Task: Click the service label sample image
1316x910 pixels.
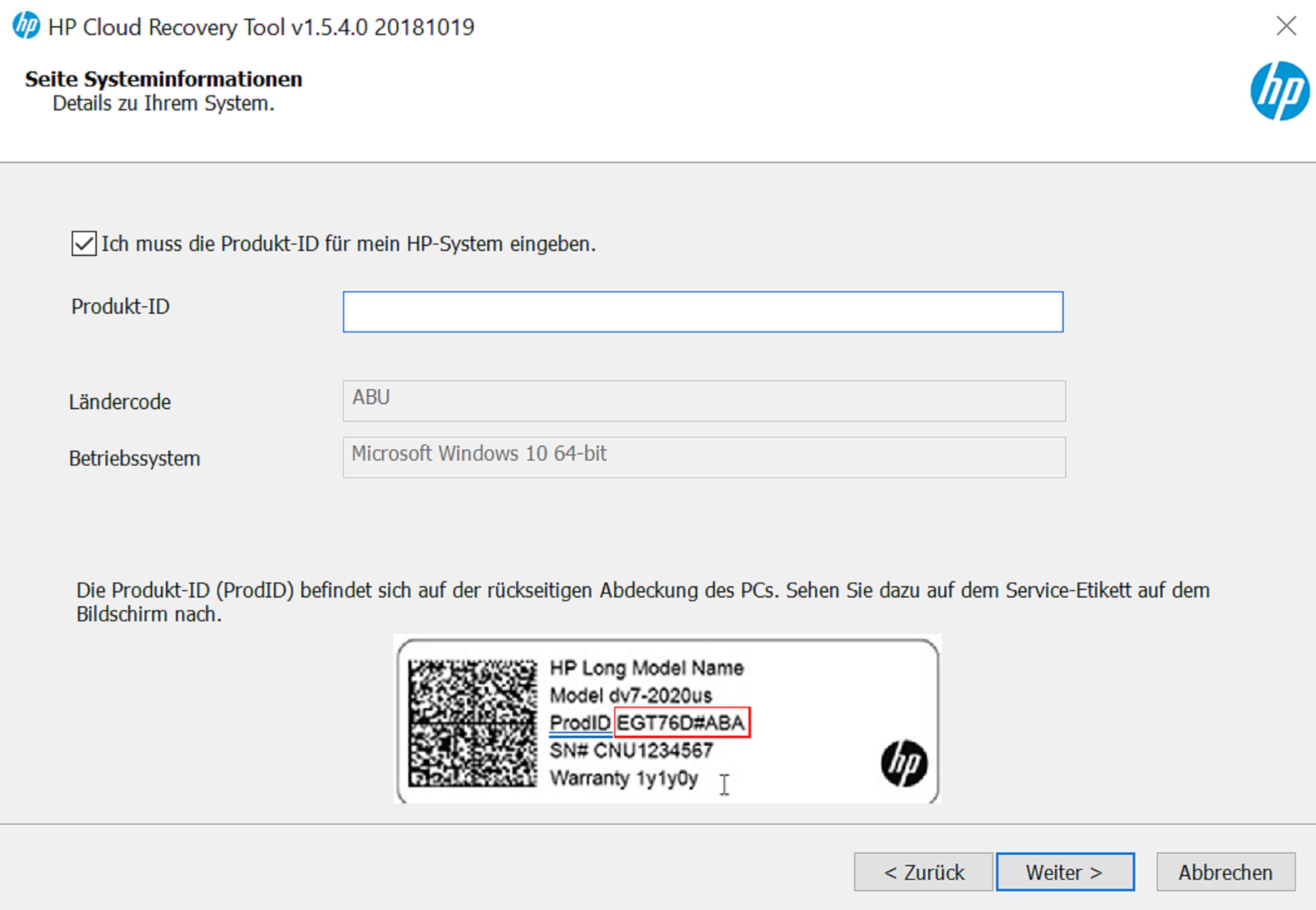Action: pos(667,719)
